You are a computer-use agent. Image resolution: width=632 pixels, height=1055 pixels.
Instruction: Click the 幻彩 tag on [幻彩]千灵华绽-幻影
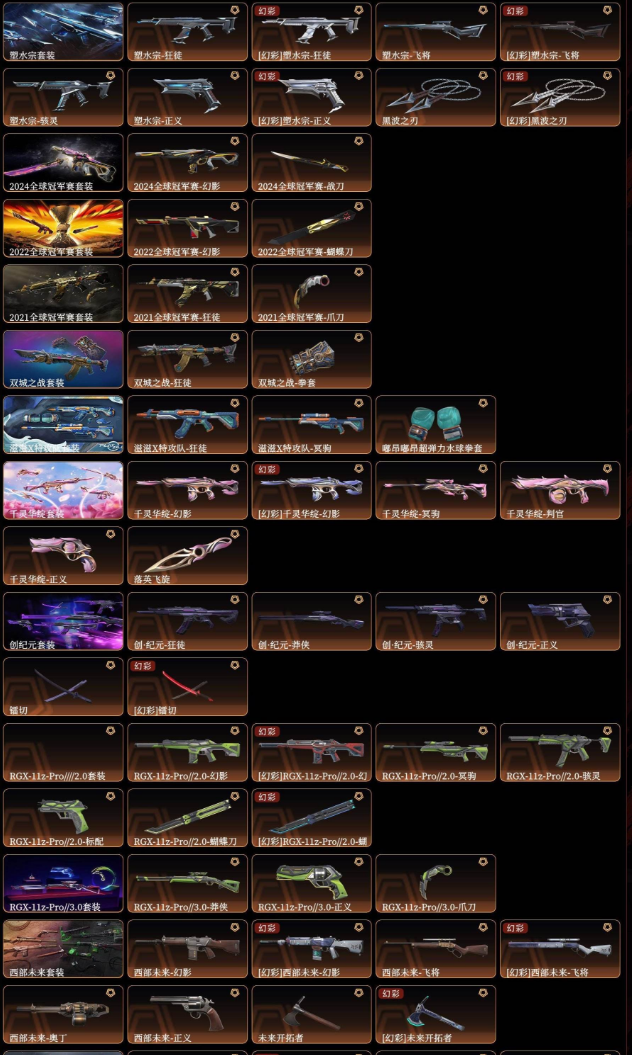(x=267, y=469)
